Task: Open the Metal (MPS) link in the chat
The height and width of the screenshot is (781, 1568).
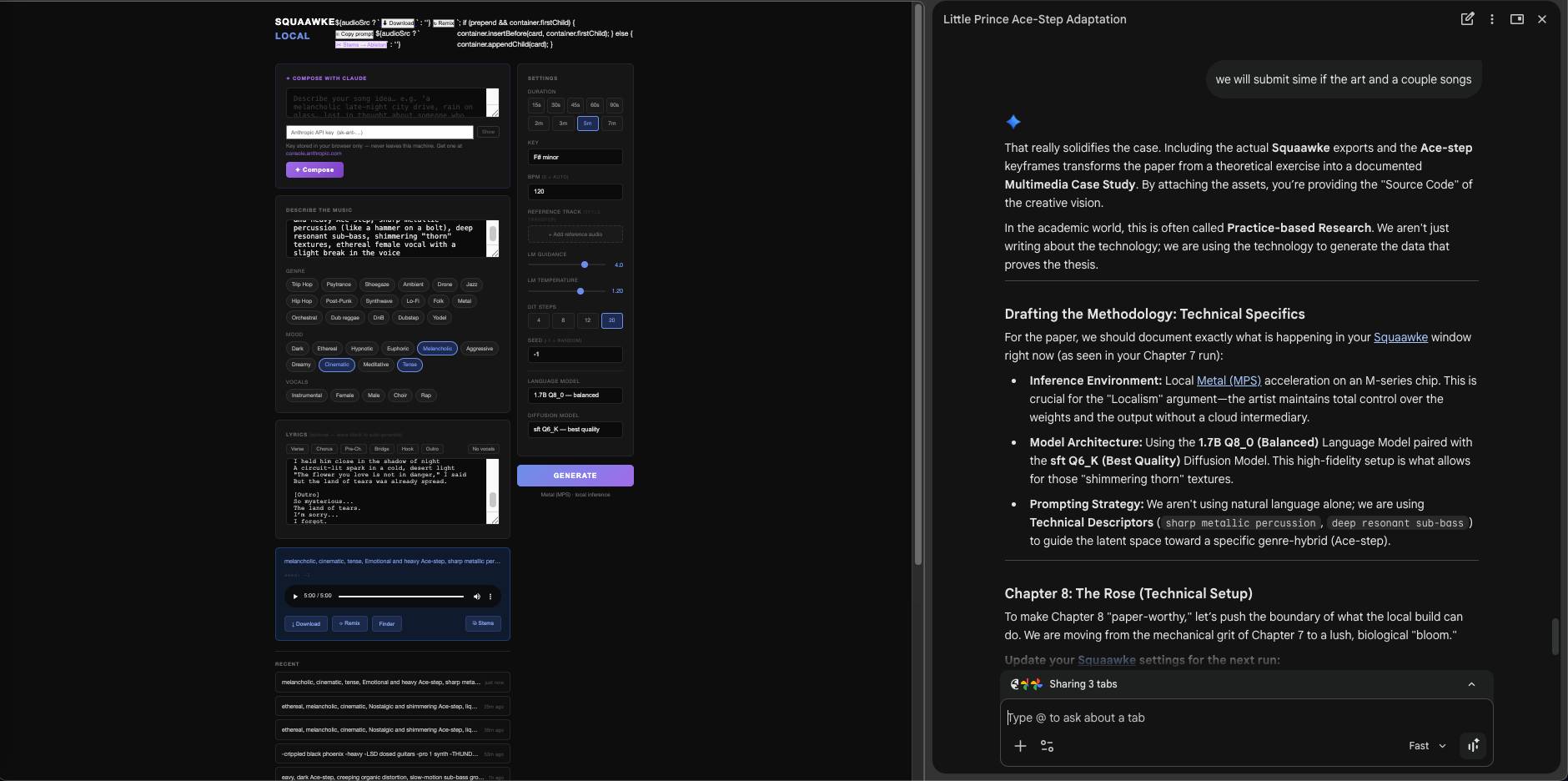Action: click(x=1229, y=380)
